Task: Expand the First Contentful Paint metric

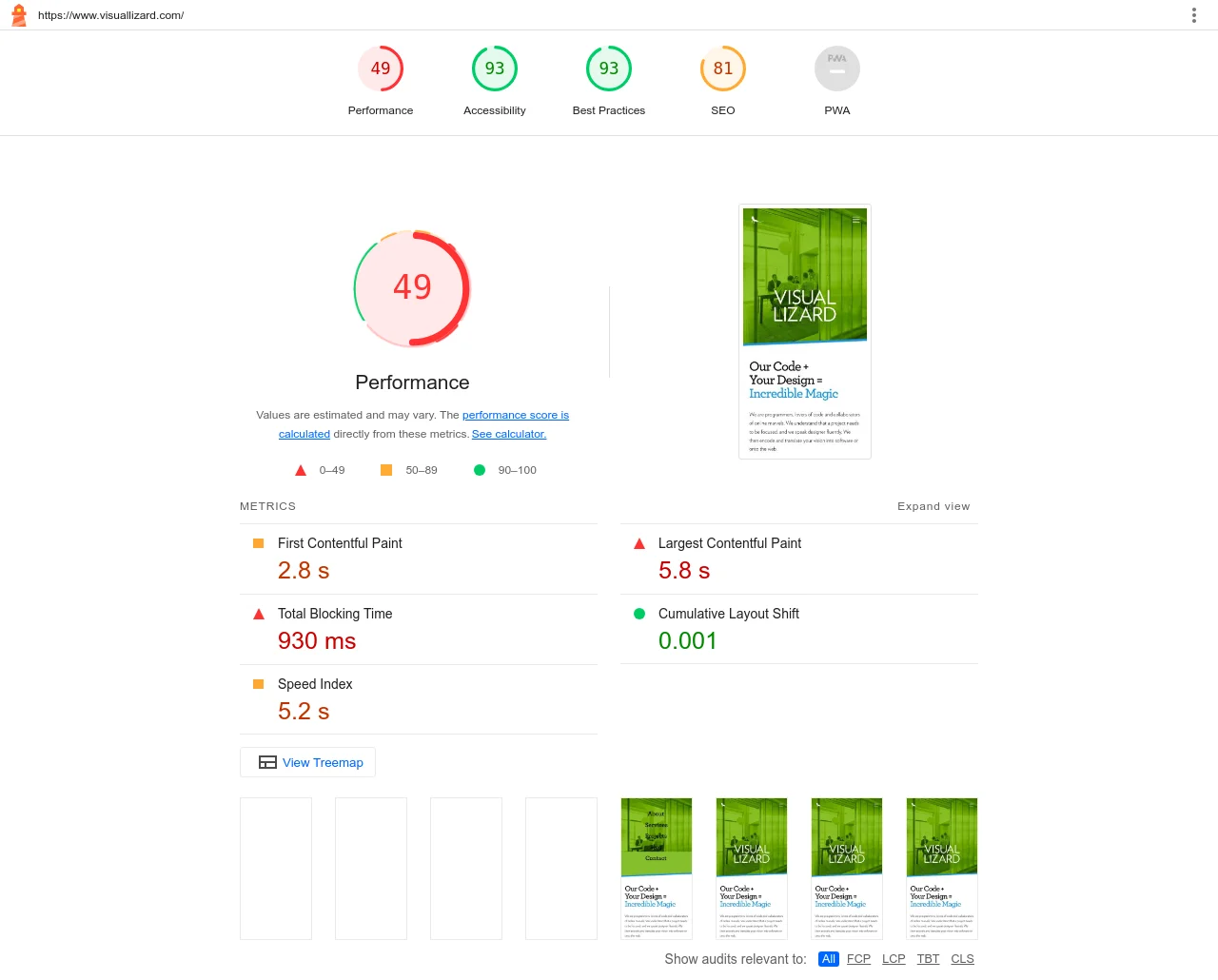Action: (340, 543)
